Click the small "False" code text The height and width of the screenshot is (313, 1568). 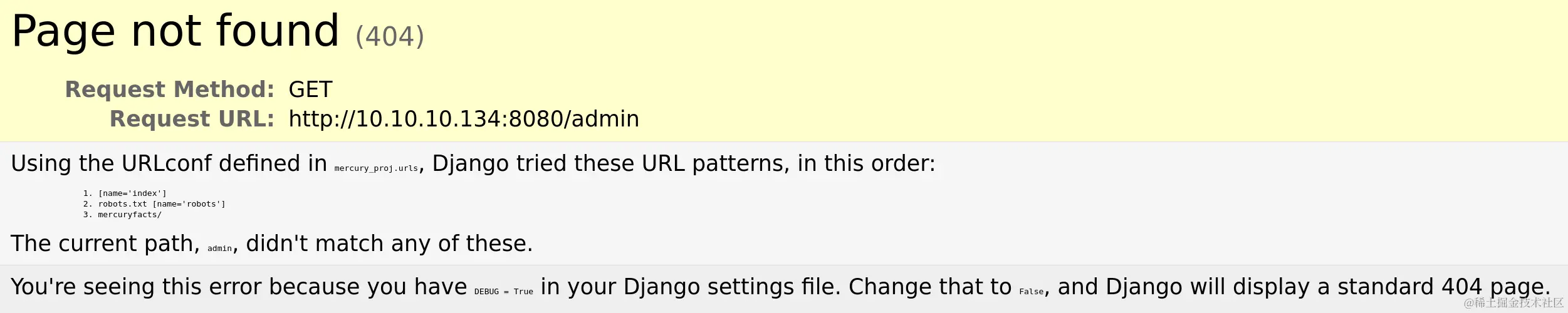click(1031, 292)
